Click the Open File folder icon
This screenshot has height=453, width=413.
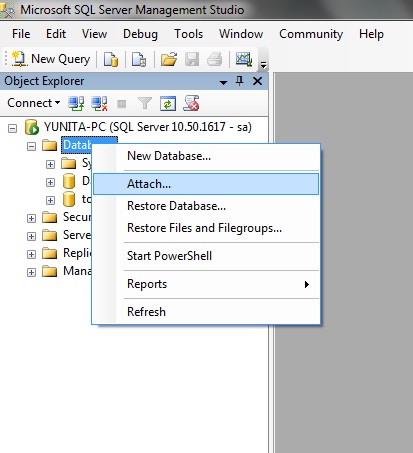pyautogui.click(x=169, y=59)
